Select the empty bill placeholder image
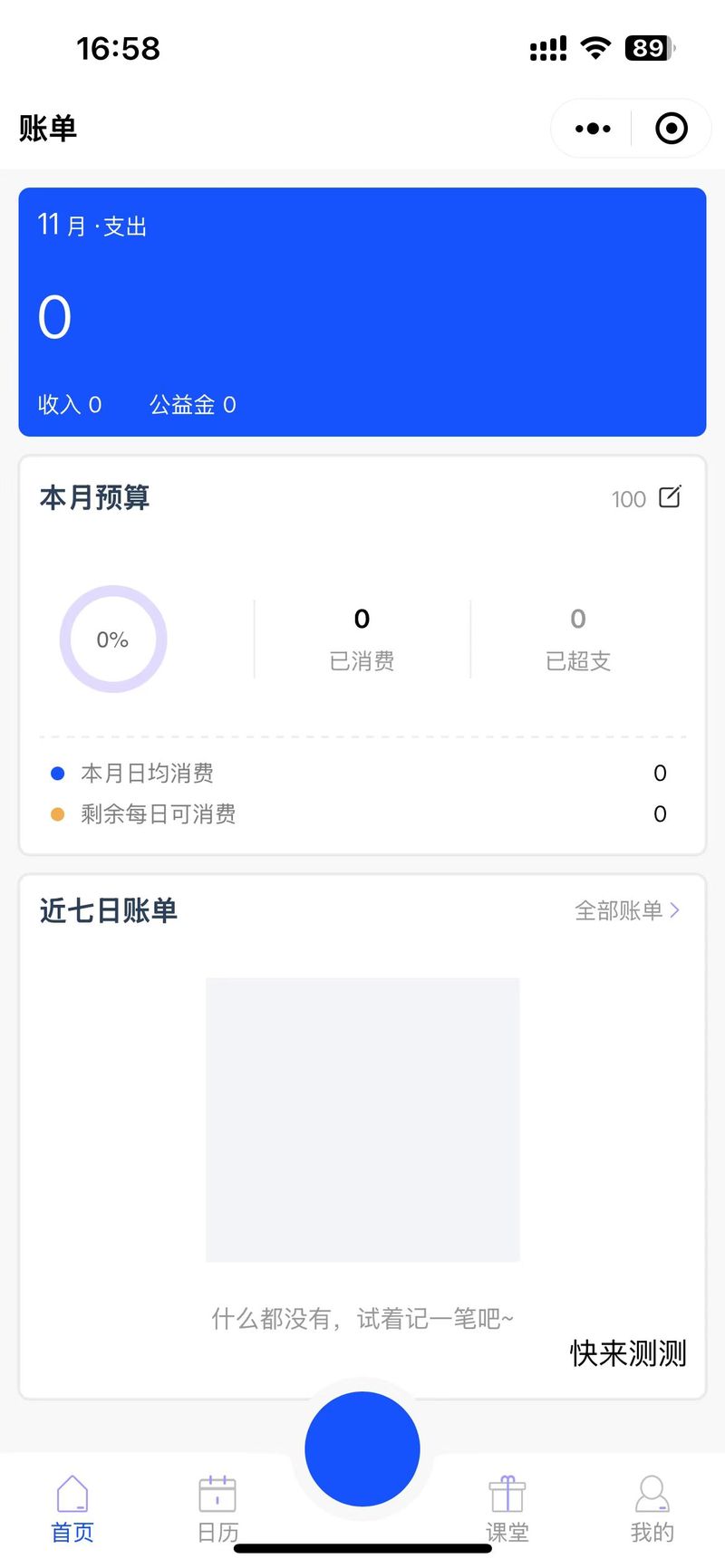 point(362,1119)
